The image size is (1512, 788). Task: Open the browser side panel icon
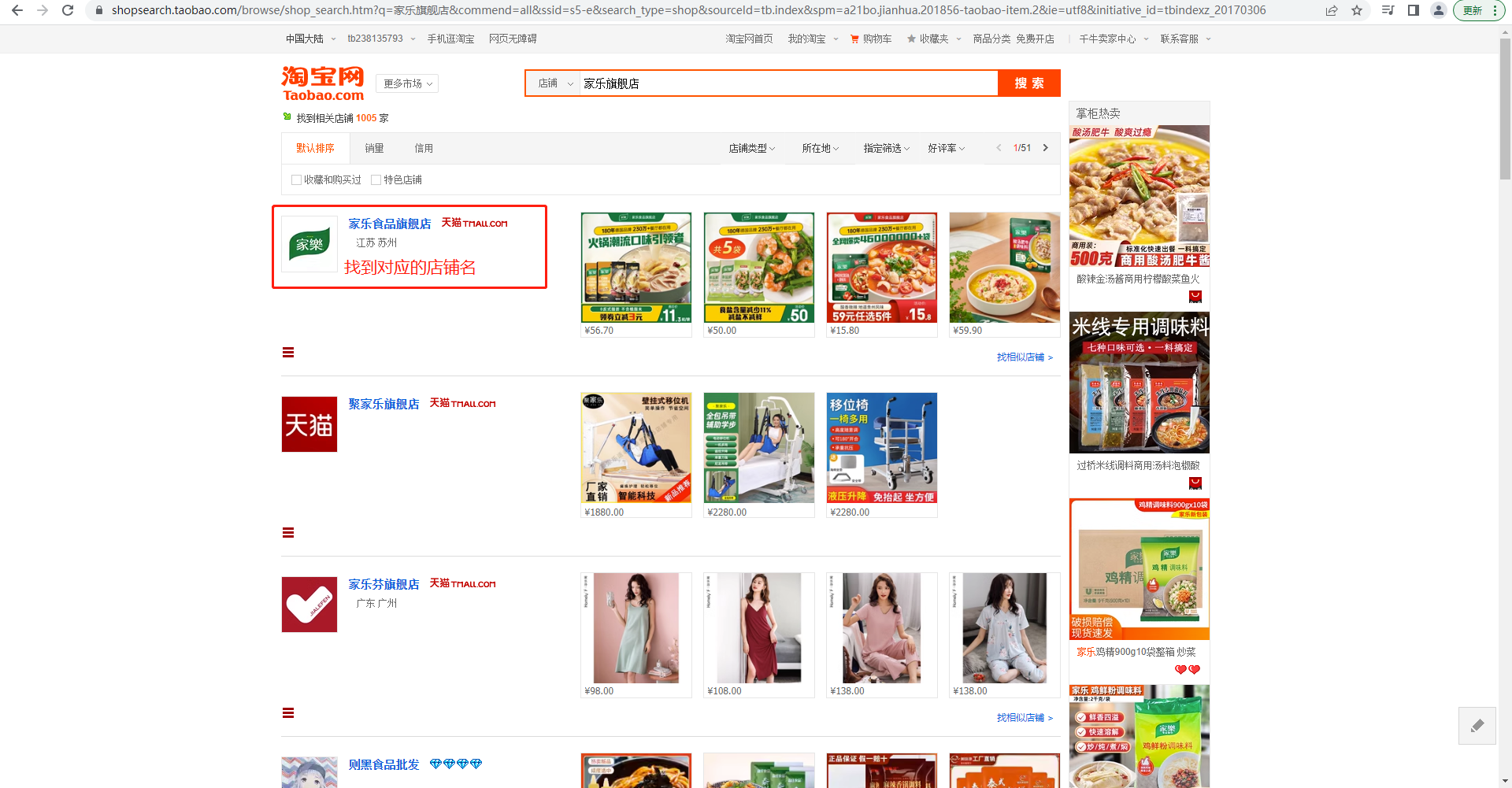coord(1414,10)
